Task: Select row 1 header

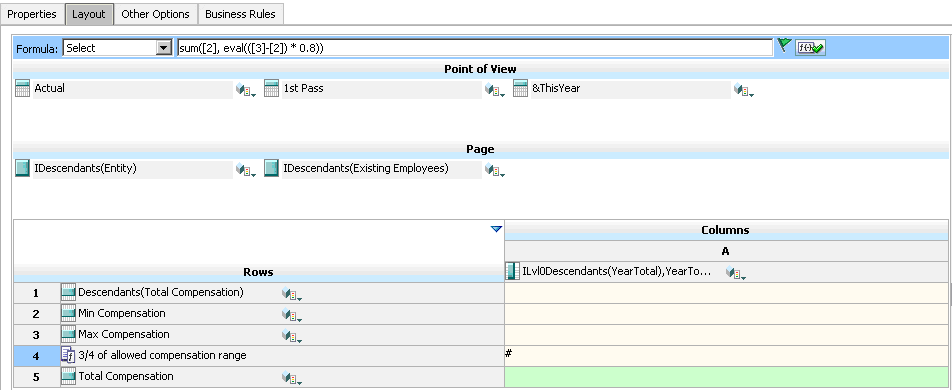Action: (36, 293)
